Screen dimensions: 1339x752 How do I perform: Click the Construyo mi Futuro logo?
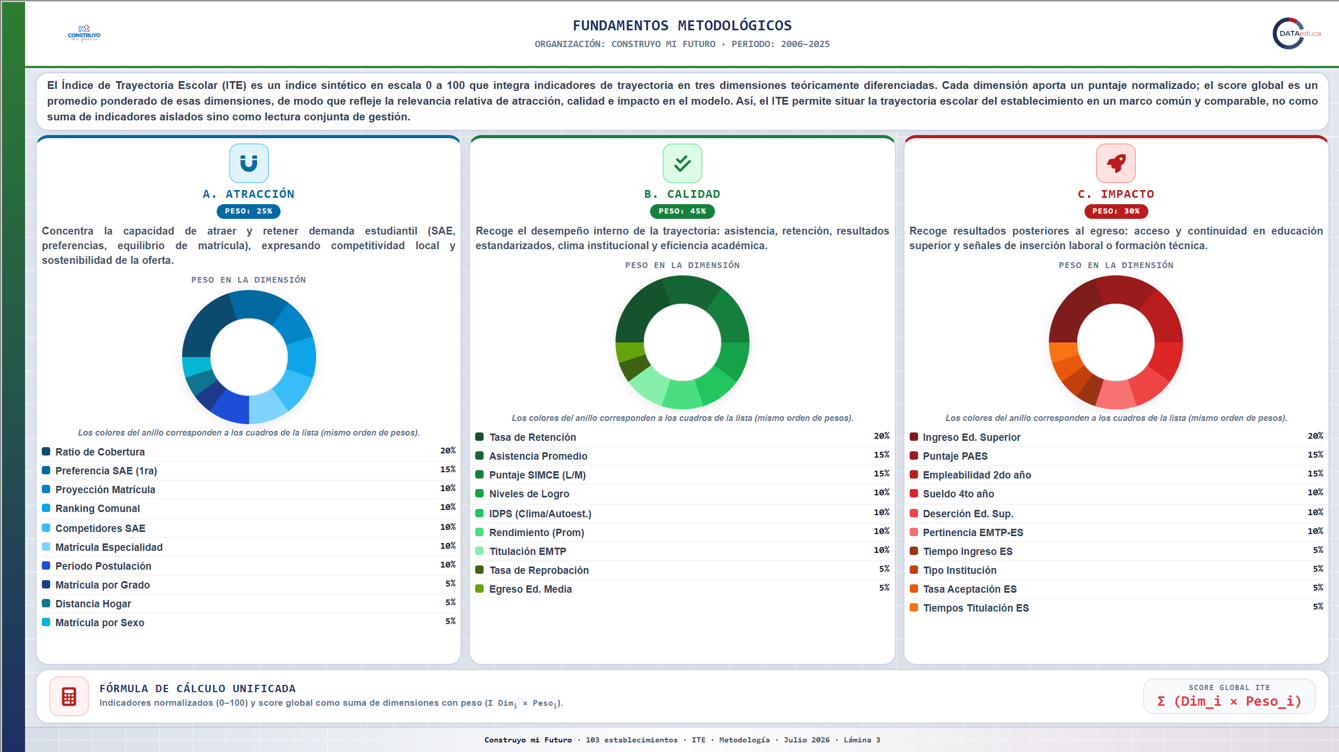[84, 33]
